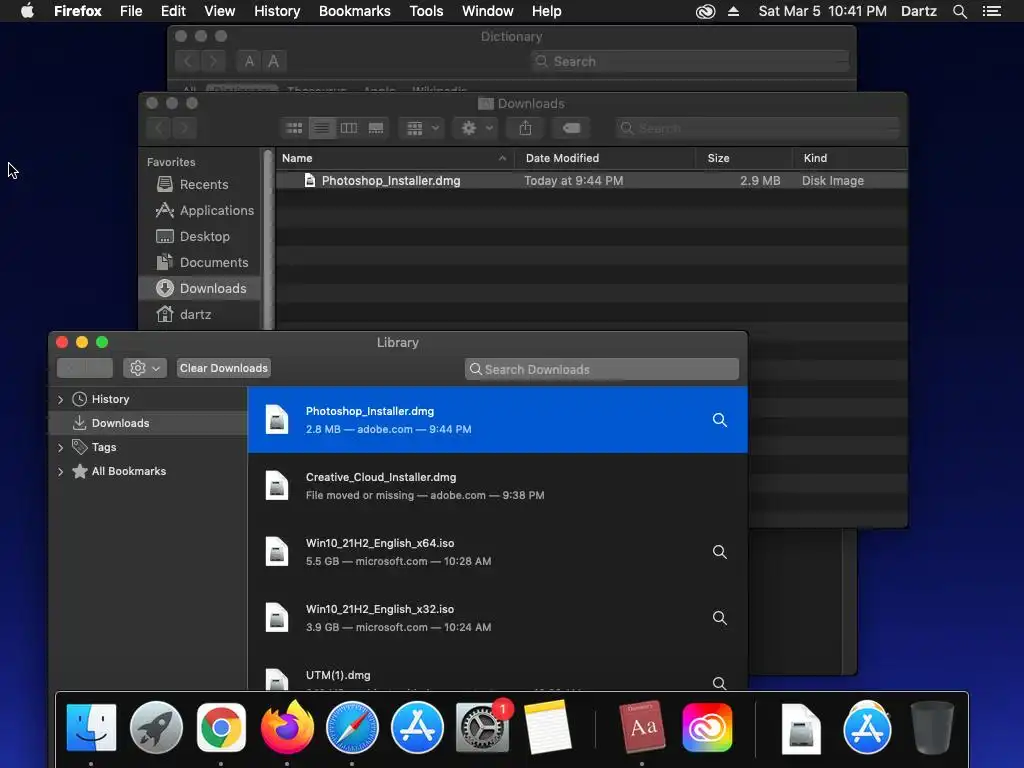Viewport: 1024px width, 768px height.
Task: Click the Creative Cloud menu bar icon
Action: pos(705,11)
